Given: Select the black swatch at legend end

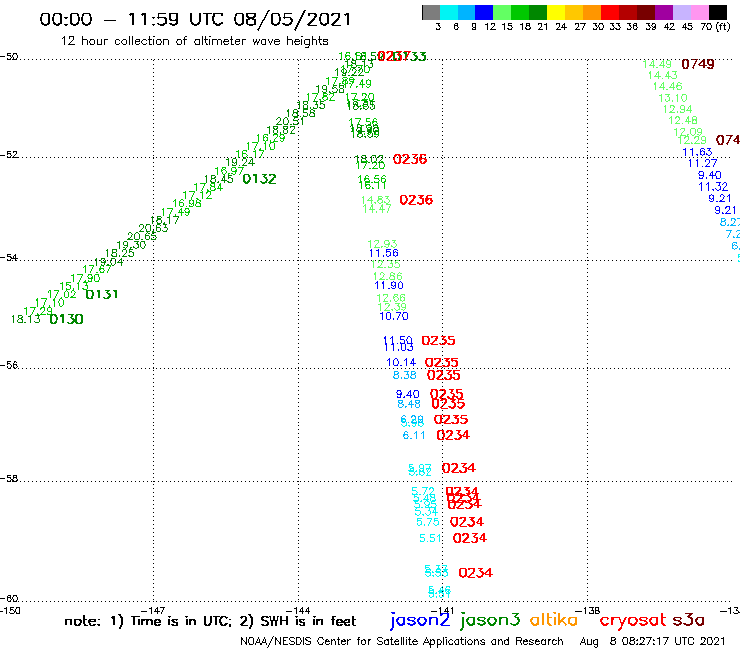Looking at the screenshot, I should click(x=718, y=12).
